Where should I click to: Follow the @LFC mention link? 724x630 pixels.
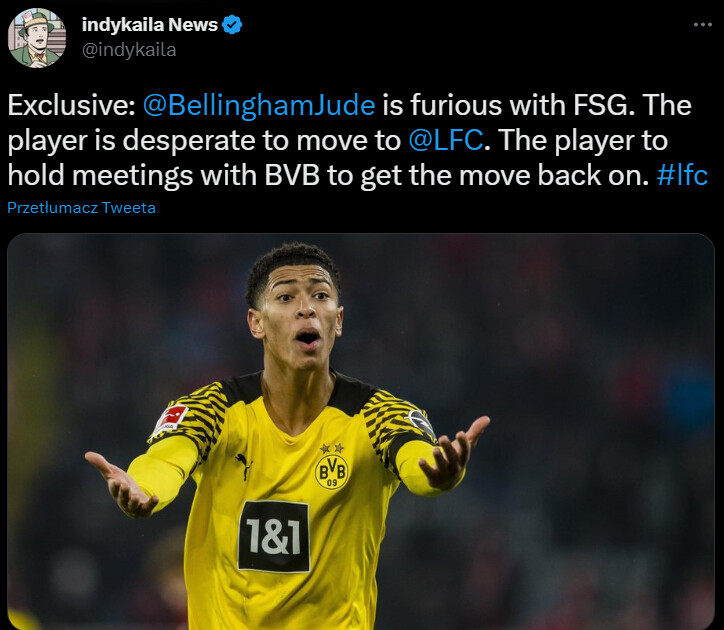coord(446,140)
